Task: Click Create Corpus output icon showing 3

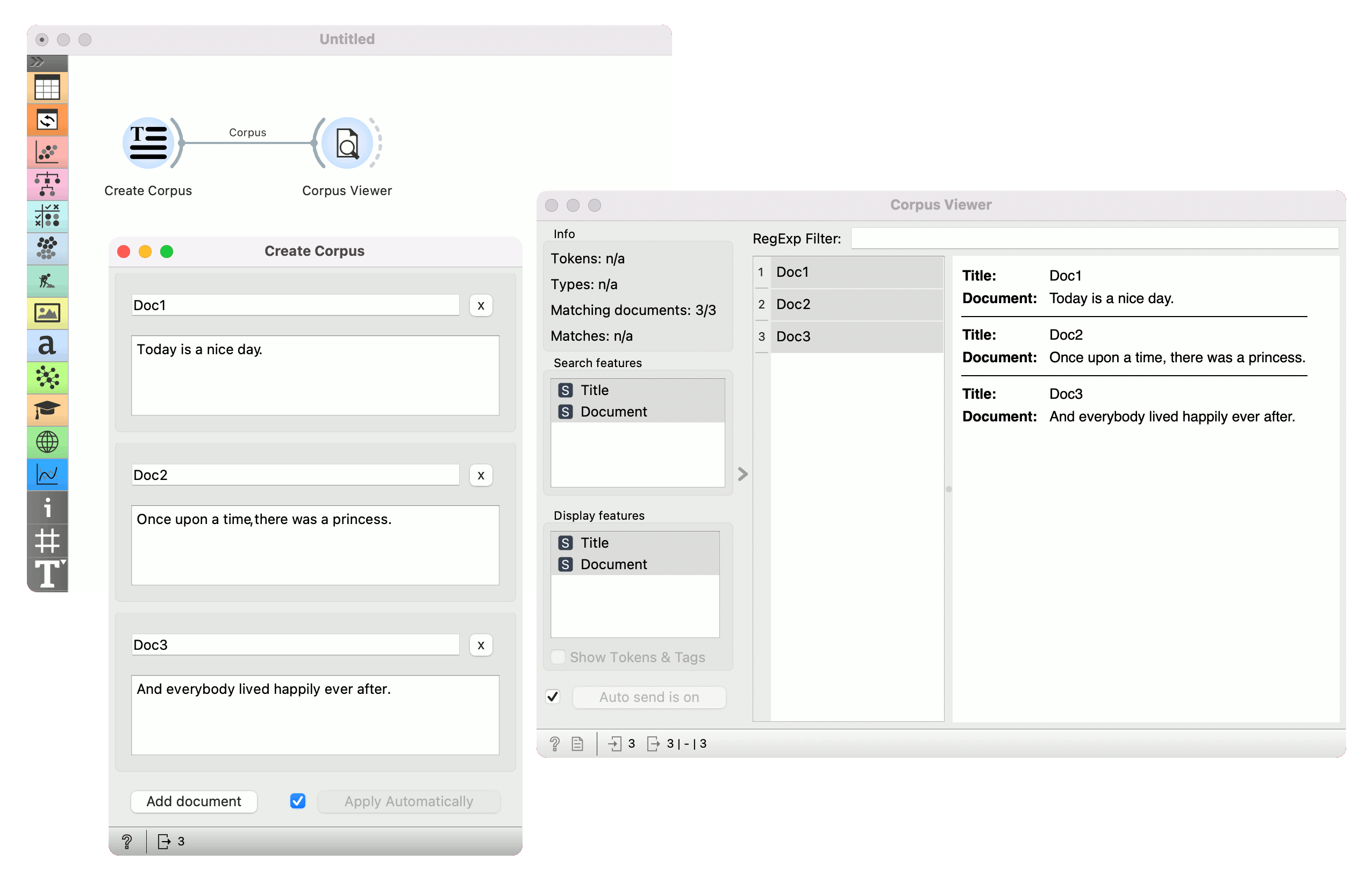Action: click(164, 841)
